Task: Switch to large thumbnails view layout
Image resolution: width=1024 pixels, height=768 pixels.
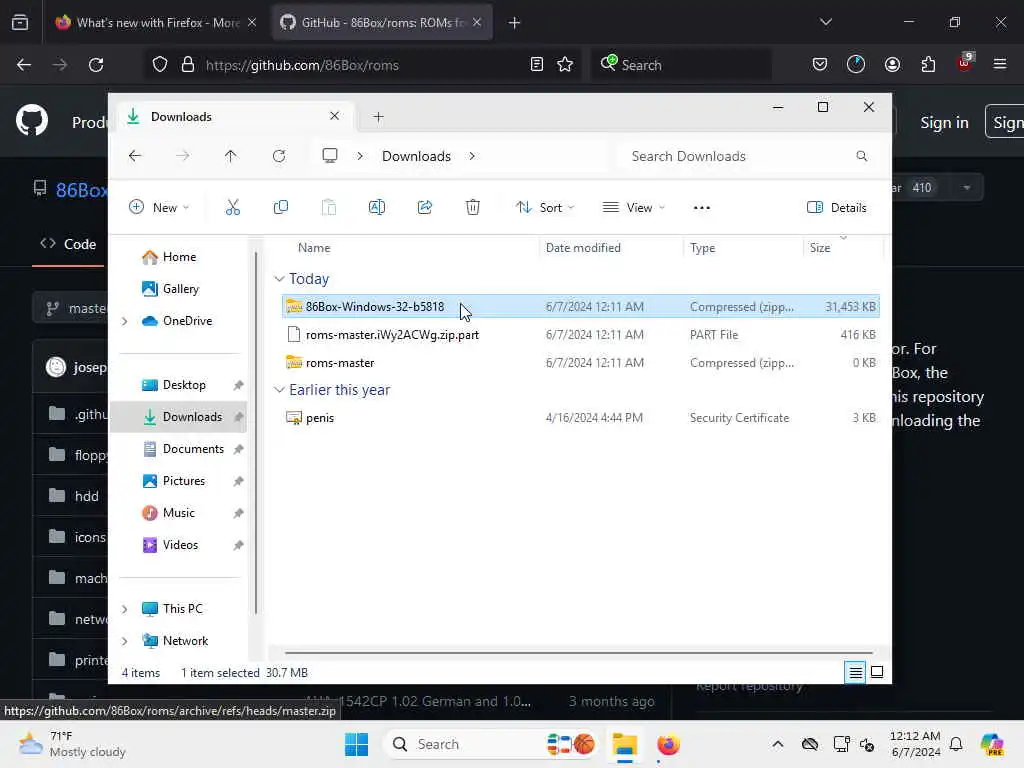Action: tap(877, 672)
